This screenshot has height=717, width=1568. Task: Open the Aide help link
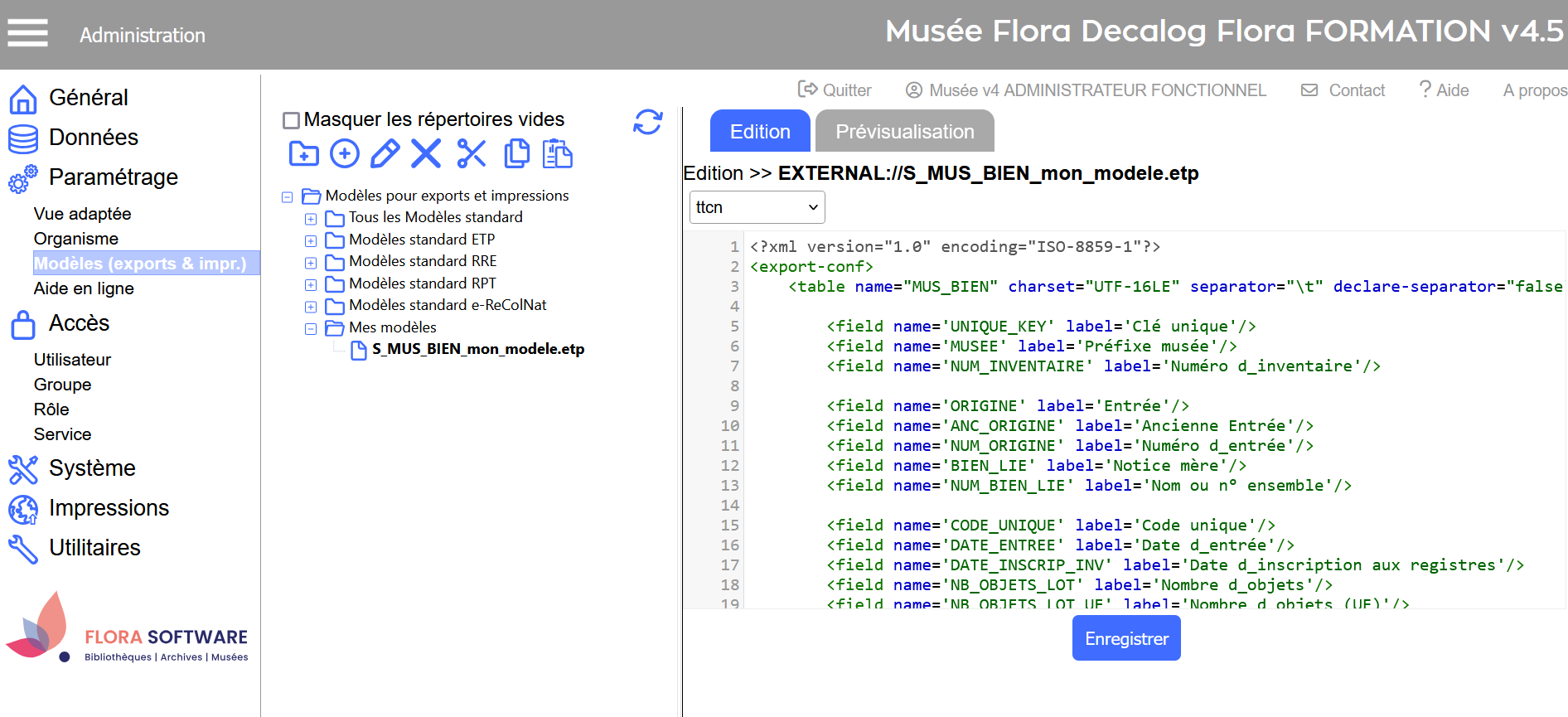(1444, 90)
